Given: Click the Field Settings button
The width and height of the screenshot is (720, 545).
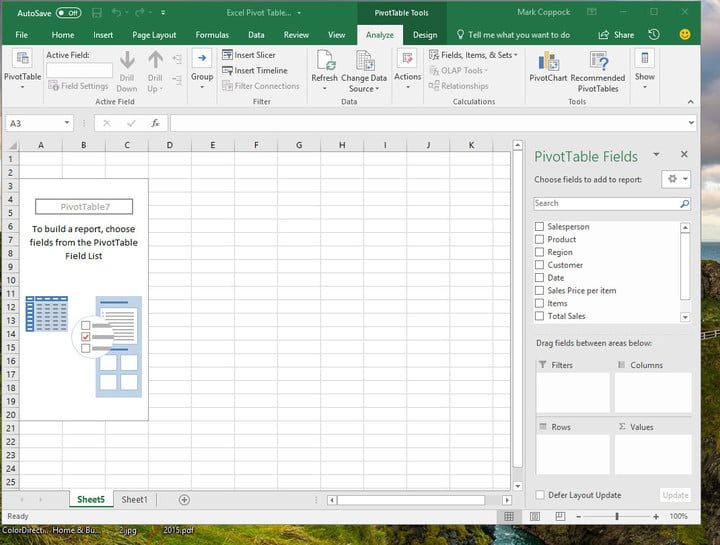Looking at the screenshot, I should 78,86.
